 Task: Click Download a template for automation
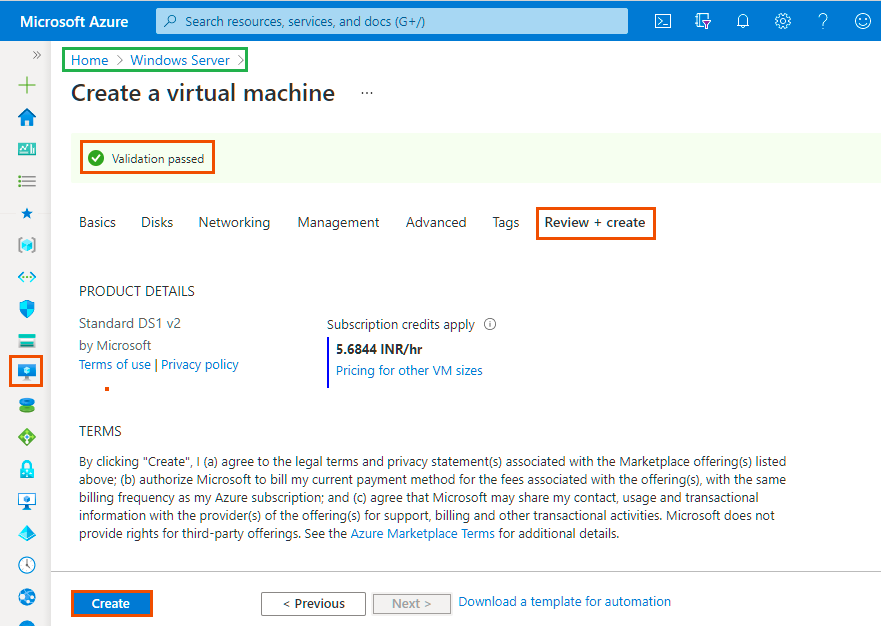tap(565, 602)
